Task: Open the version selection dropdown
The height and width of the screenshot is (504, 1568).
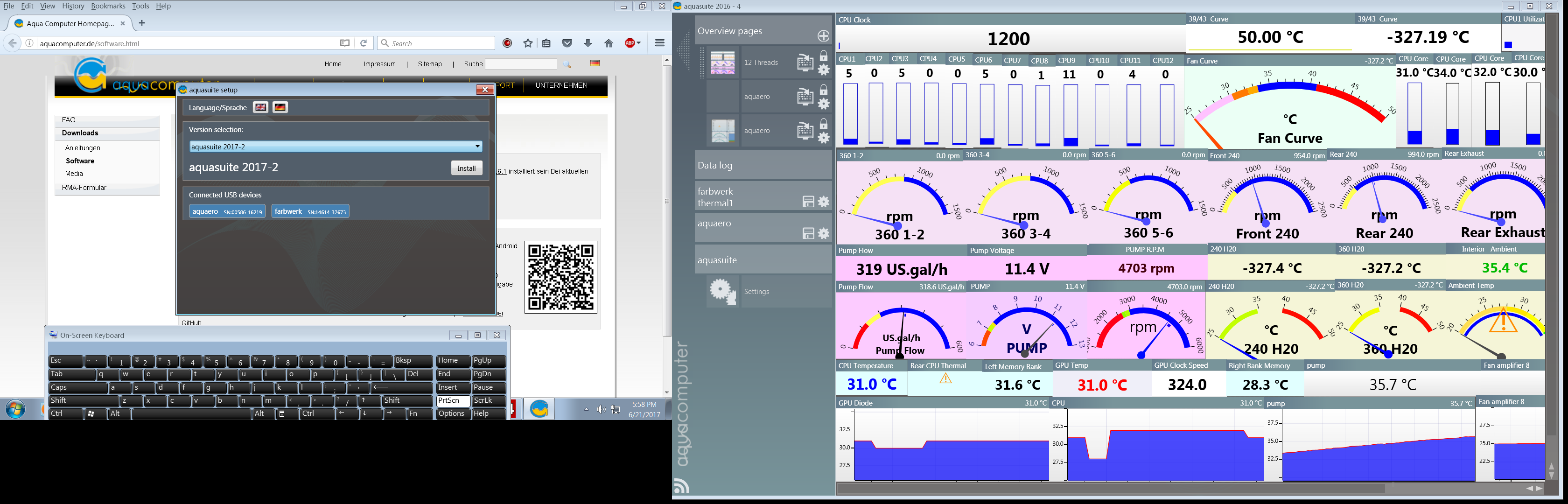Action: click(477, 147)
